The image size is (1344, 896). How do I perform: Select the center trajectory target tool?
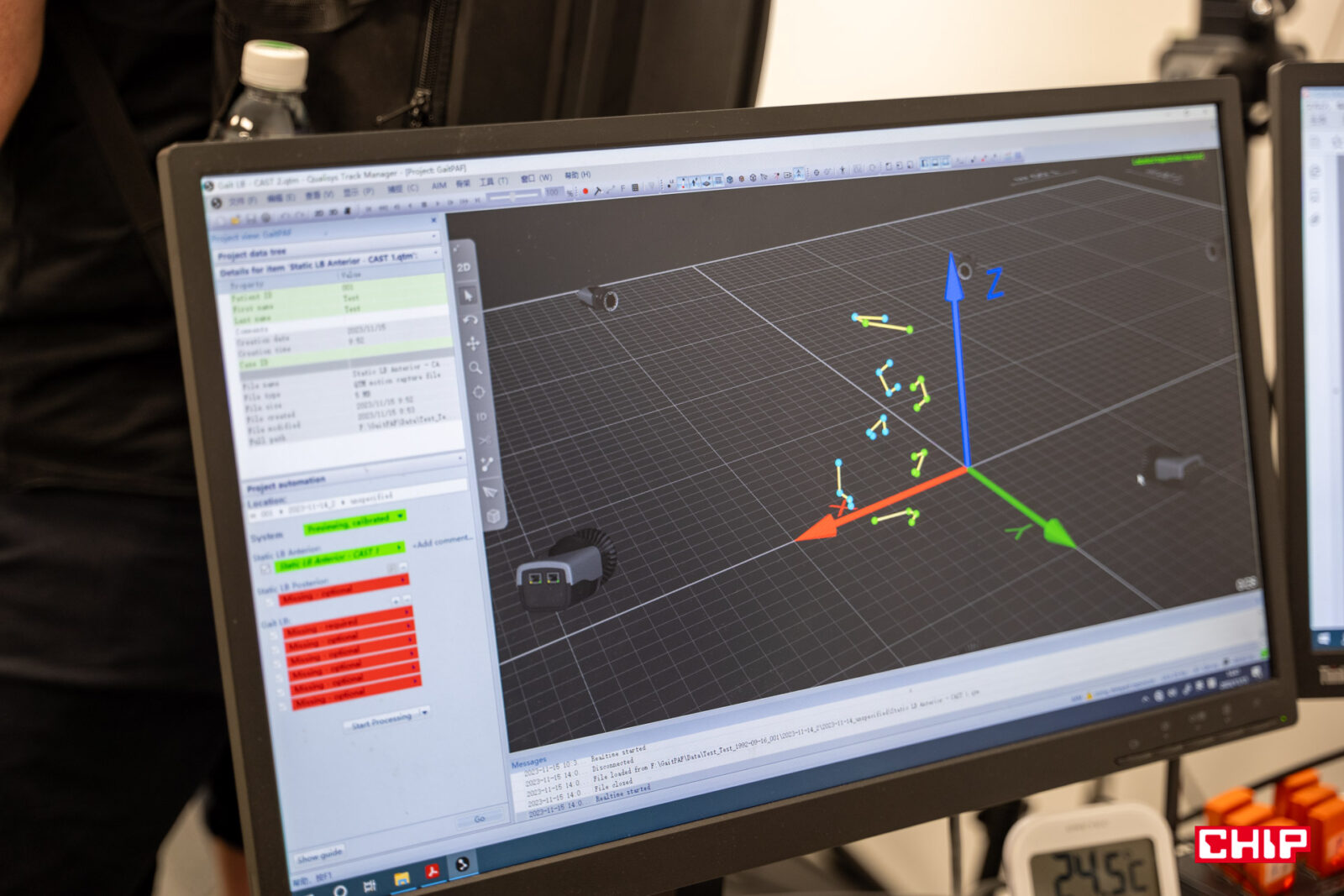point(479,392)
